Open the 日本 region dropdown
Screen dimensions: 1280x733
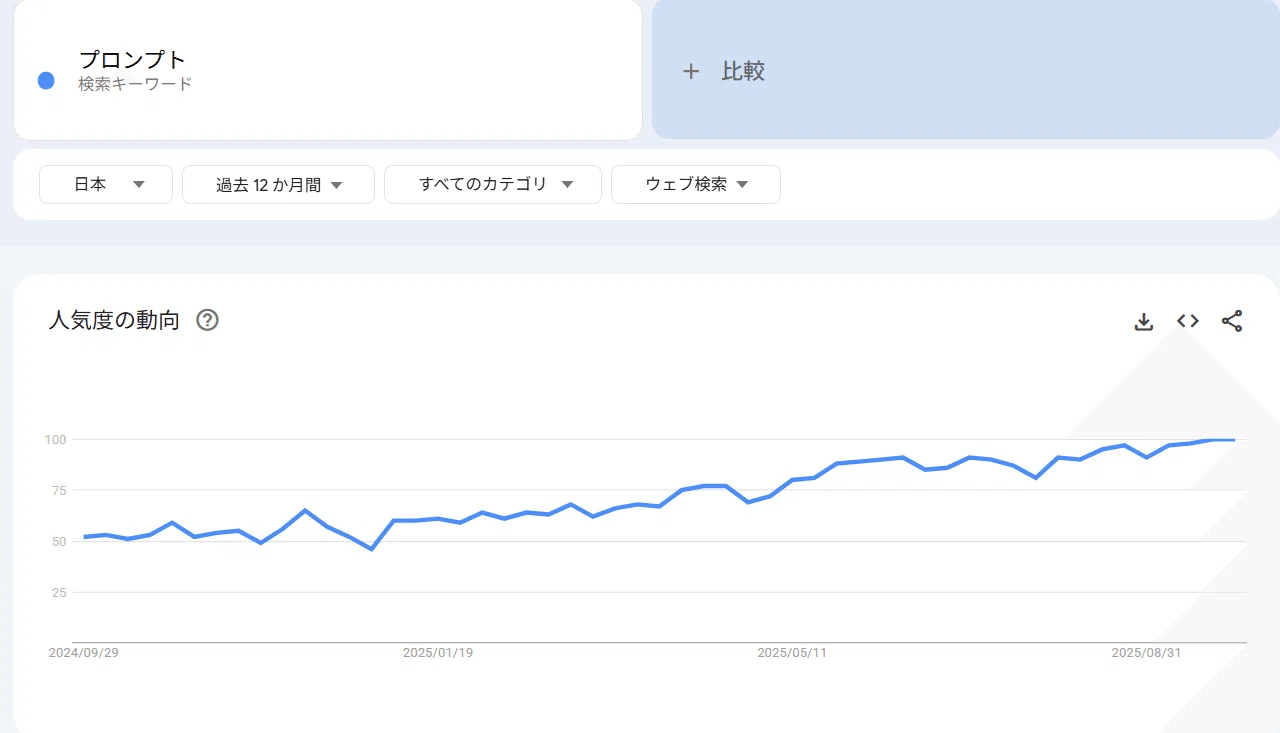(106, 184)
